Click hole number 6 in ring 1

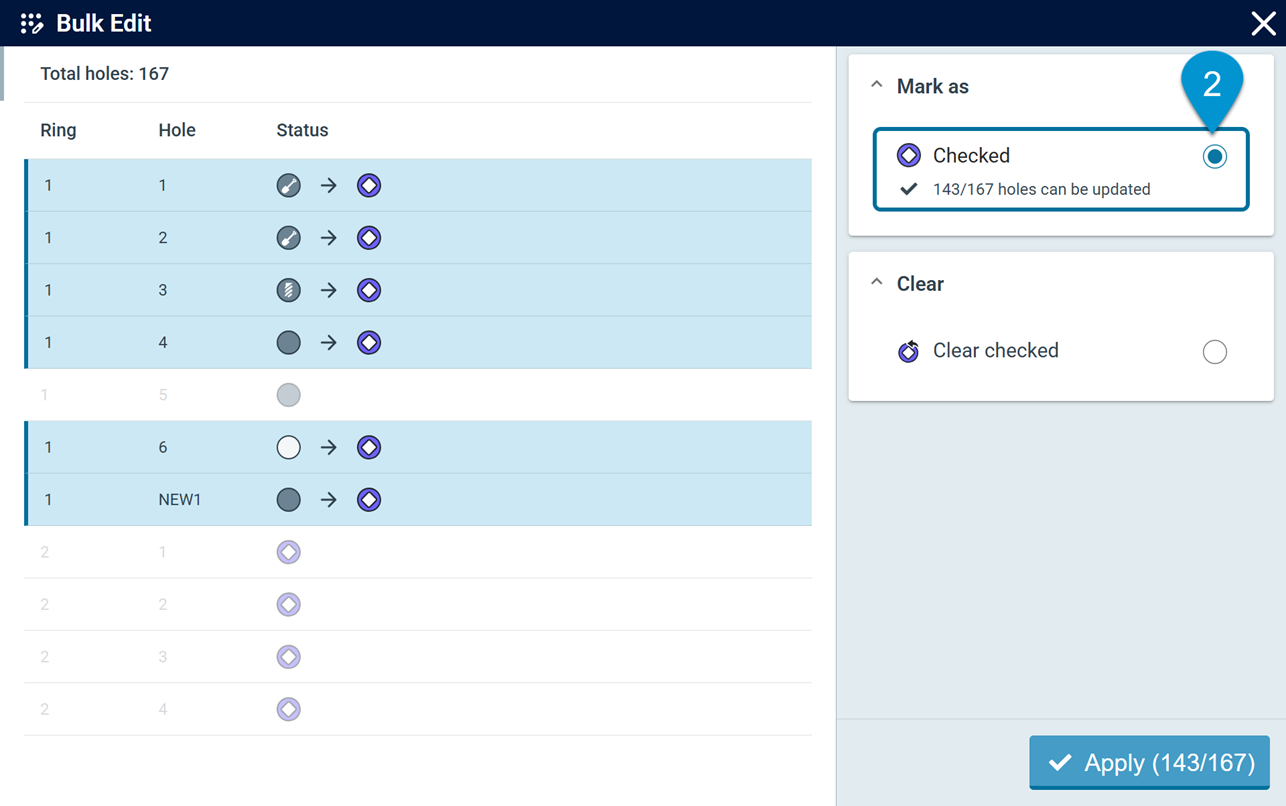point(163,447)
